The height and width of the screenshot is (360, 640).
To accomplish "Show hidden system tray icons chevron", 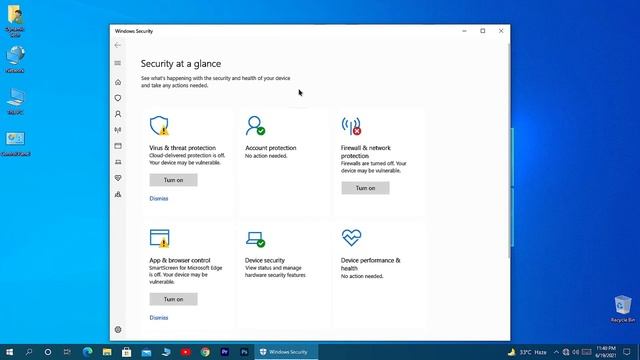I will pos(556,352).
